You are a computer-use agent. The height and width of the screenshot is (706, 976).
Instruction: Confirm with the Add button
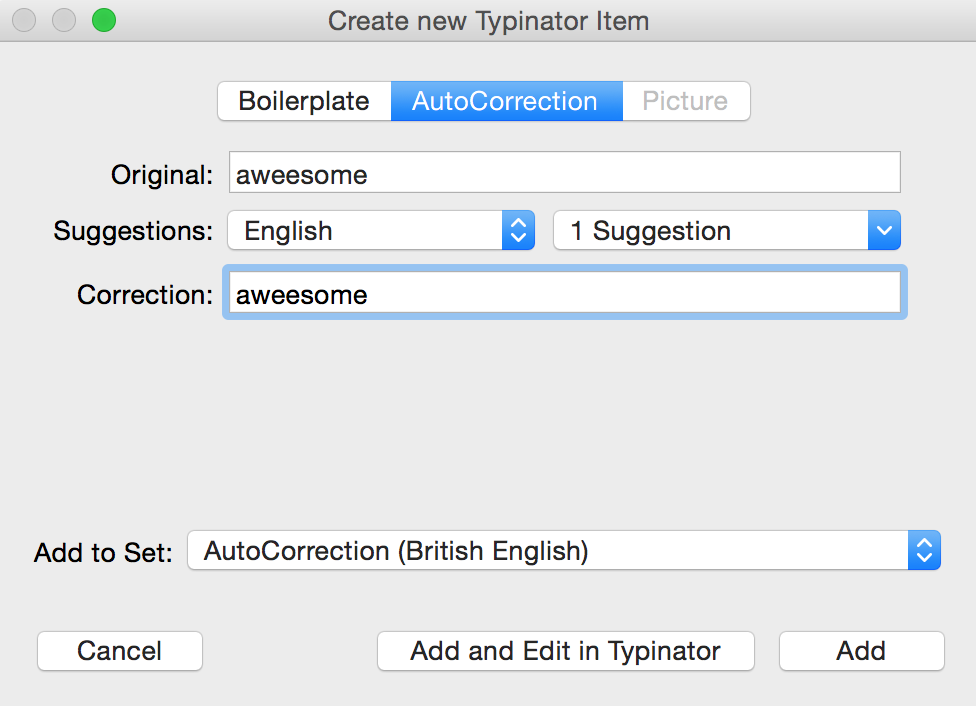pyautogui.click(x=861, y=651)
